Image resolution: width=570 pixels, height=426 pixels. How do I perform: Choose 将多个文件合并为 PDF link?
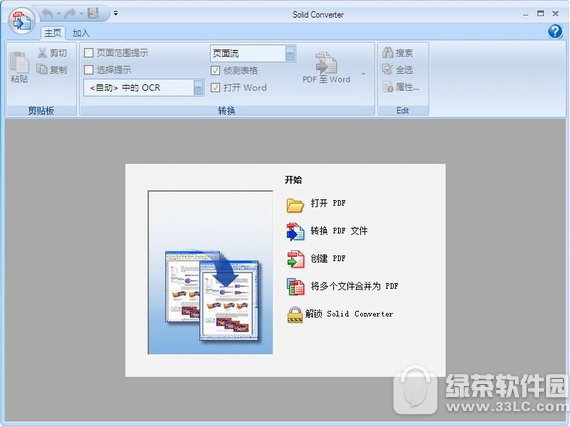pyautogui.click(x=354, y=286)
